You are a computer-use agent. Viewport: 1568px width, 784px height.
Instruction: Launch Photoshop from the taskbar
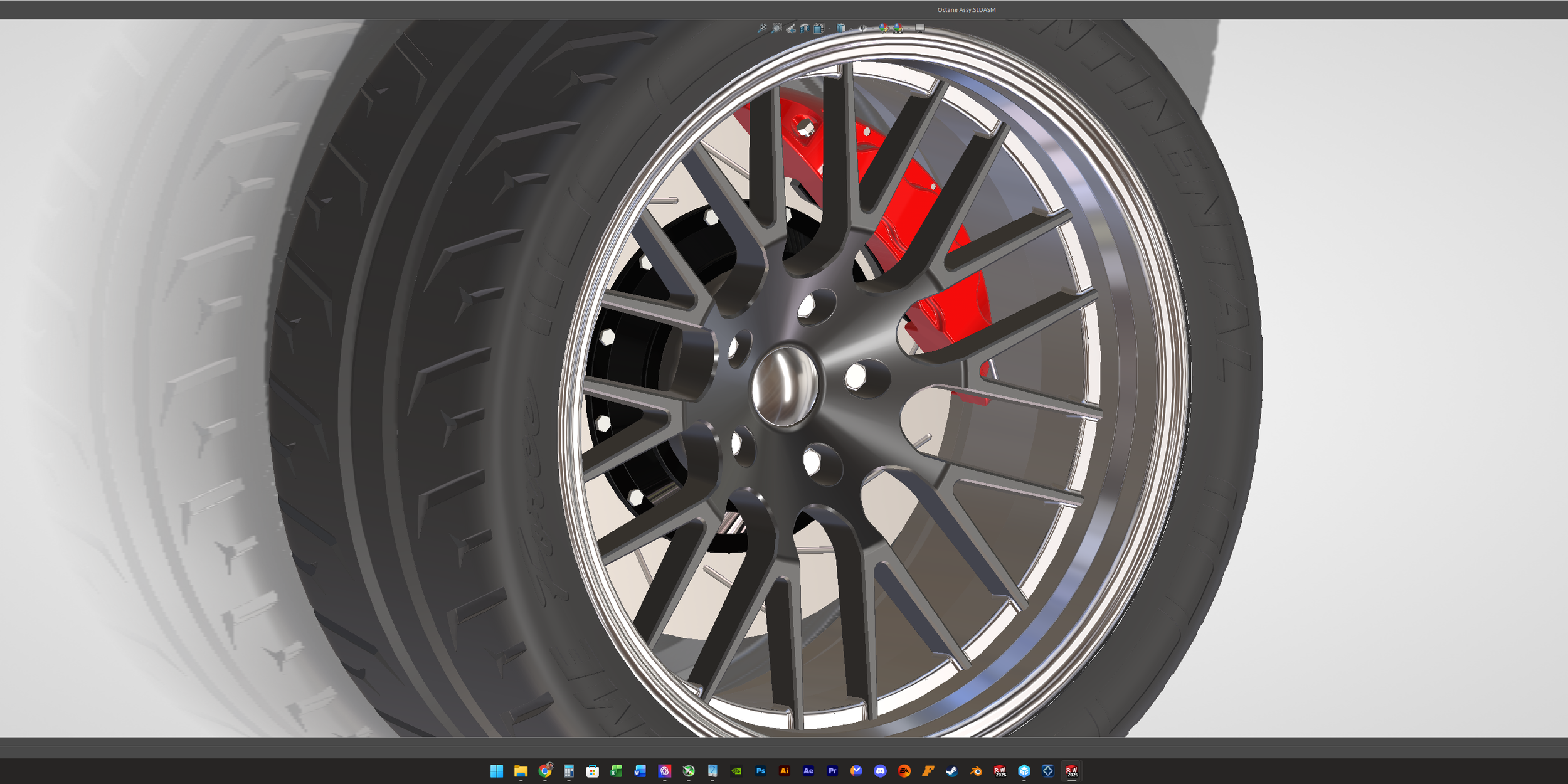coord(761,771)
